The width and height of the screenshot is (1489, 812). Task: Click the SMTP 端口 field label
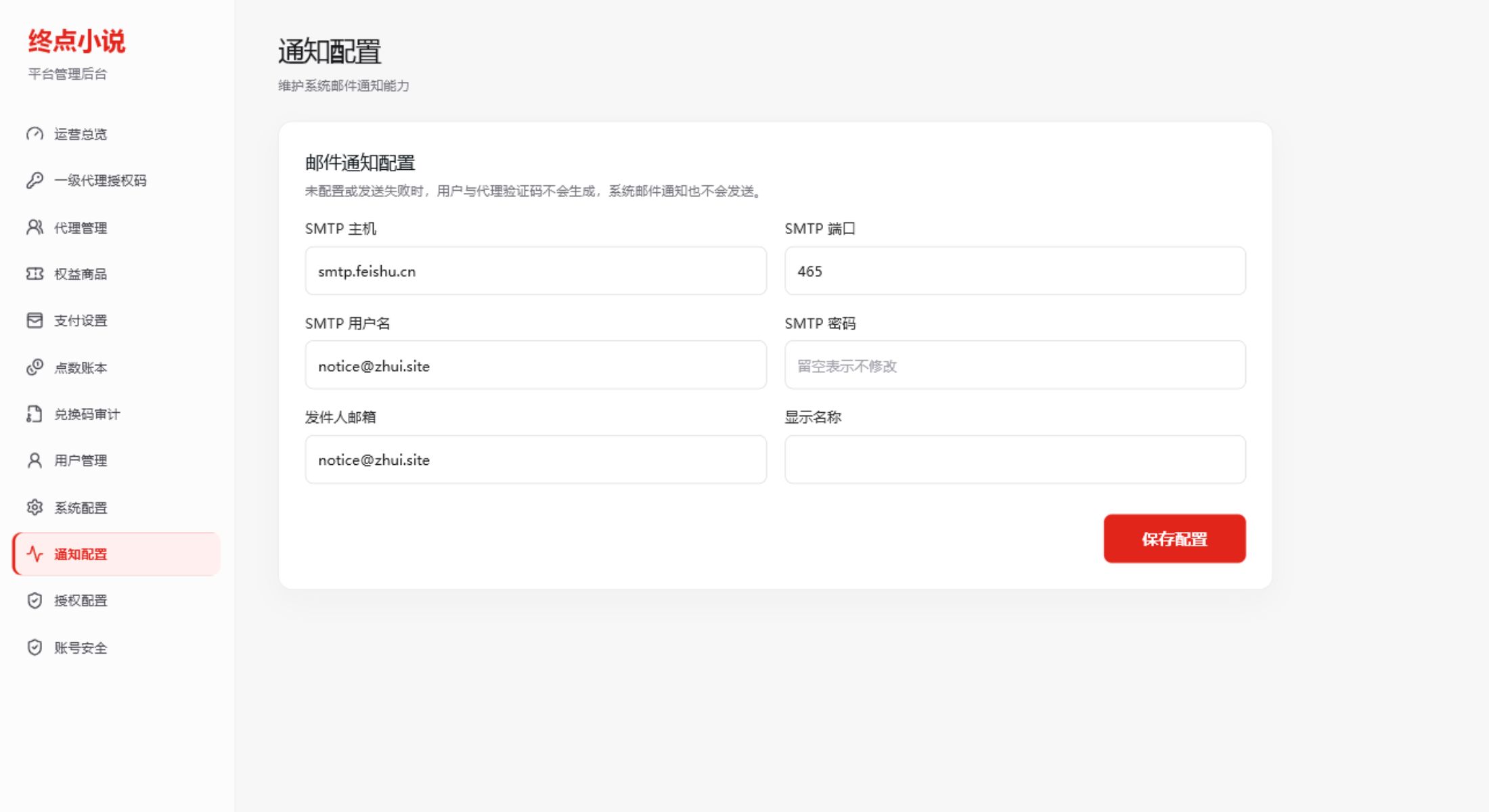pos(820,229)
